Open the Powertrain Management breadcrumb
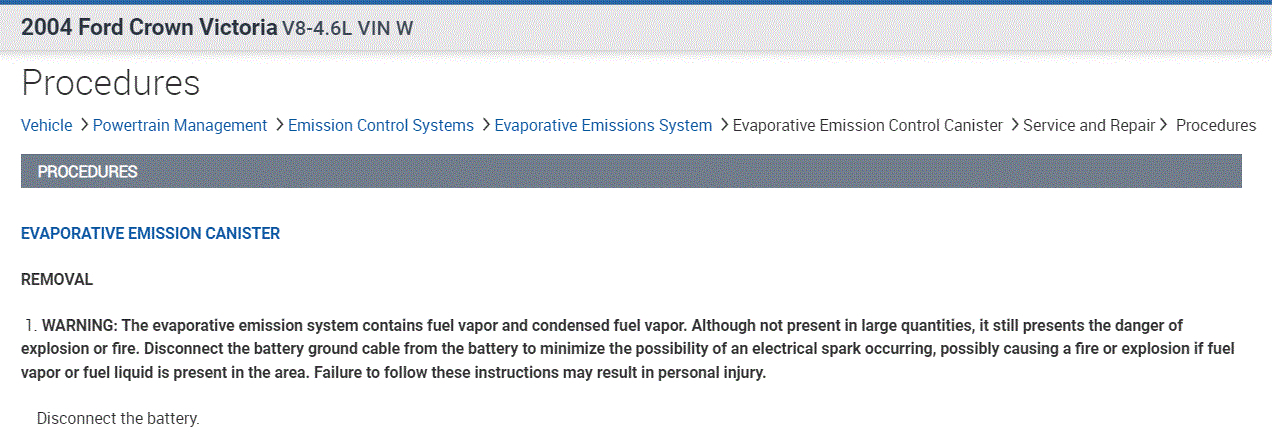The width and height of the screenshot is (1272, 440). [x=180, y=126]
